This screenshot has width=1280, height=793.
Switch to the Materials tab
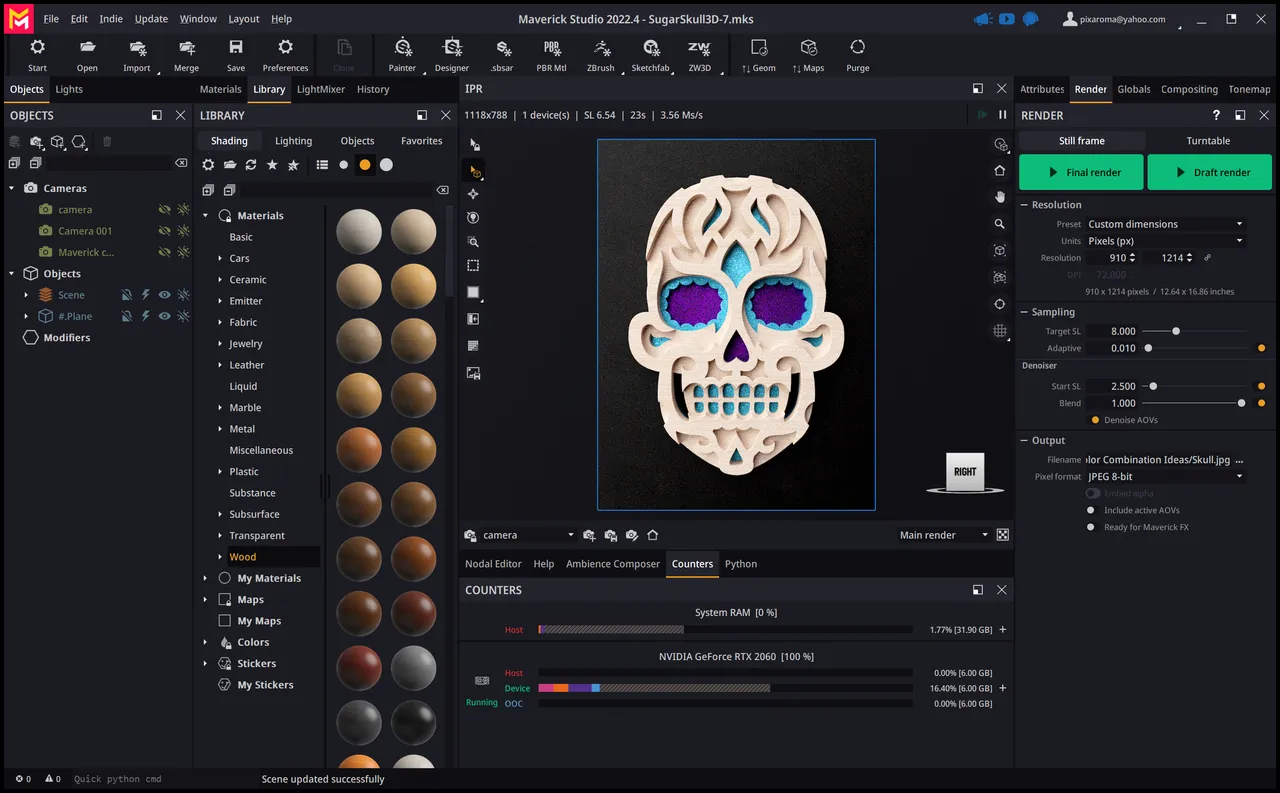coord(220,89)
